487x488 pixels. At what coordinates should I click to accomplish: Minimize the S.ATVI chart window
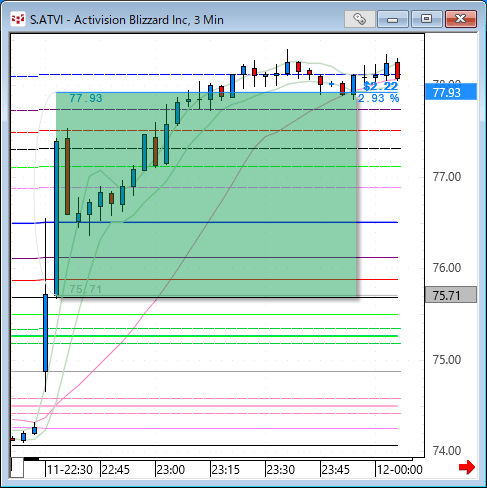(393, 19)
